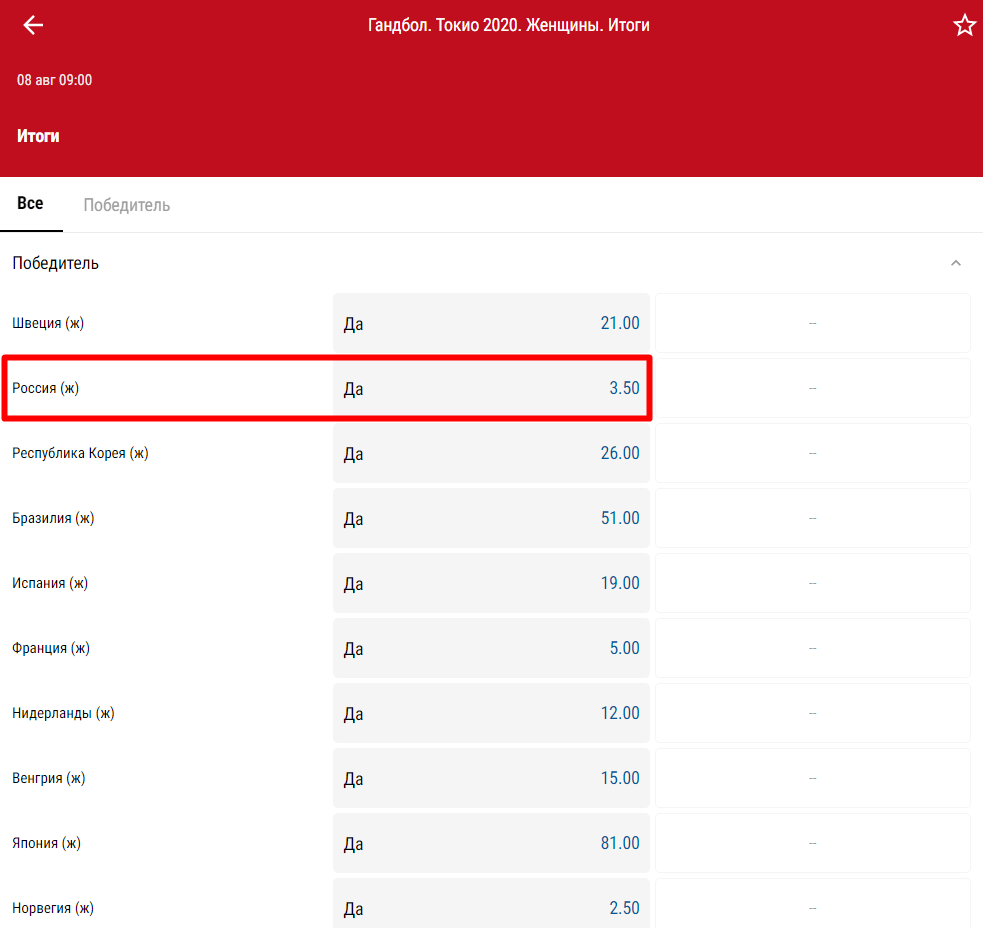Click the empty odds cell for Франция (ж)
This screenshot has width=983, height=928.
pyautogui.click(x=812, y=648)
